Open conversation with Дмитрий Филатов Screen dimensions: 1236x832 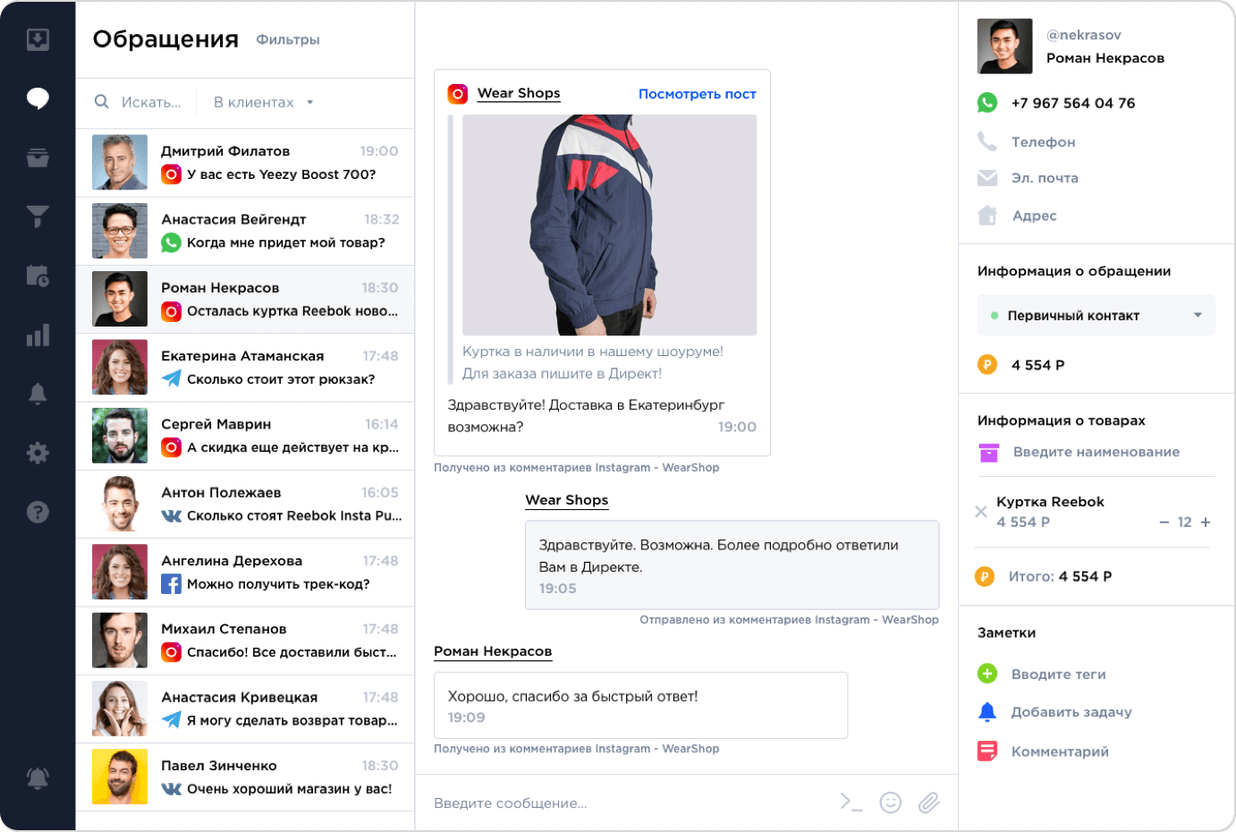245,163
